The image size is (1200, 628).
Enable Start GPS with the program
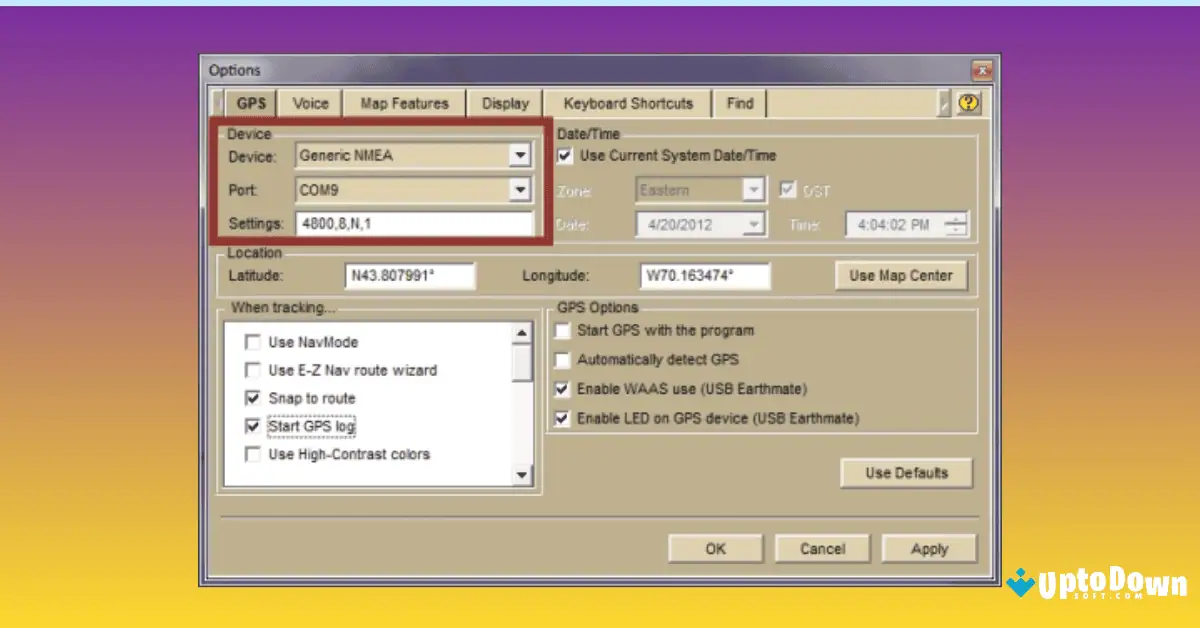click(x=562, y=331)
